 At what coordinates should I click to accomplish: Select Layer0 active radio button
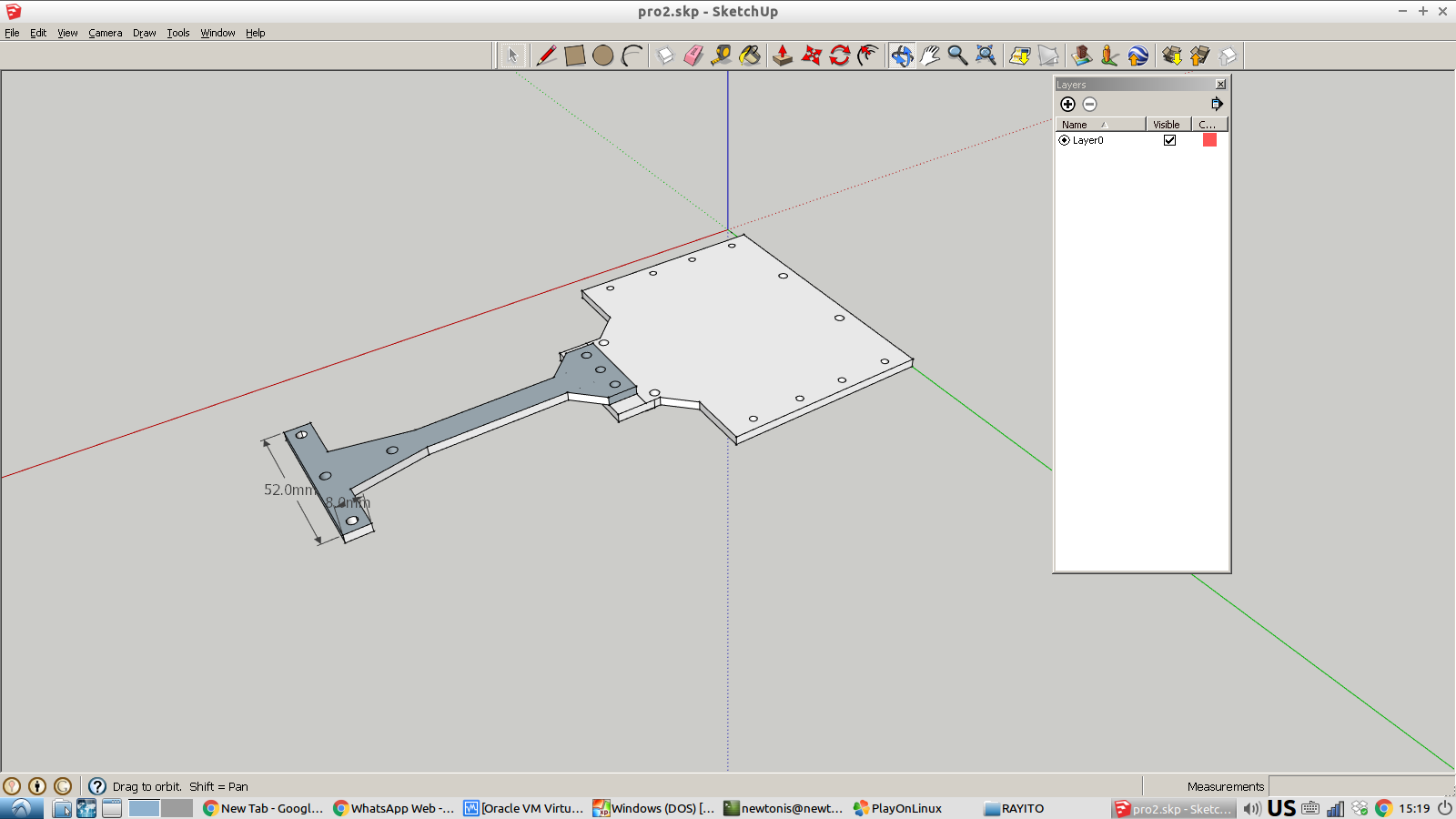click(x=1064, y=140)
